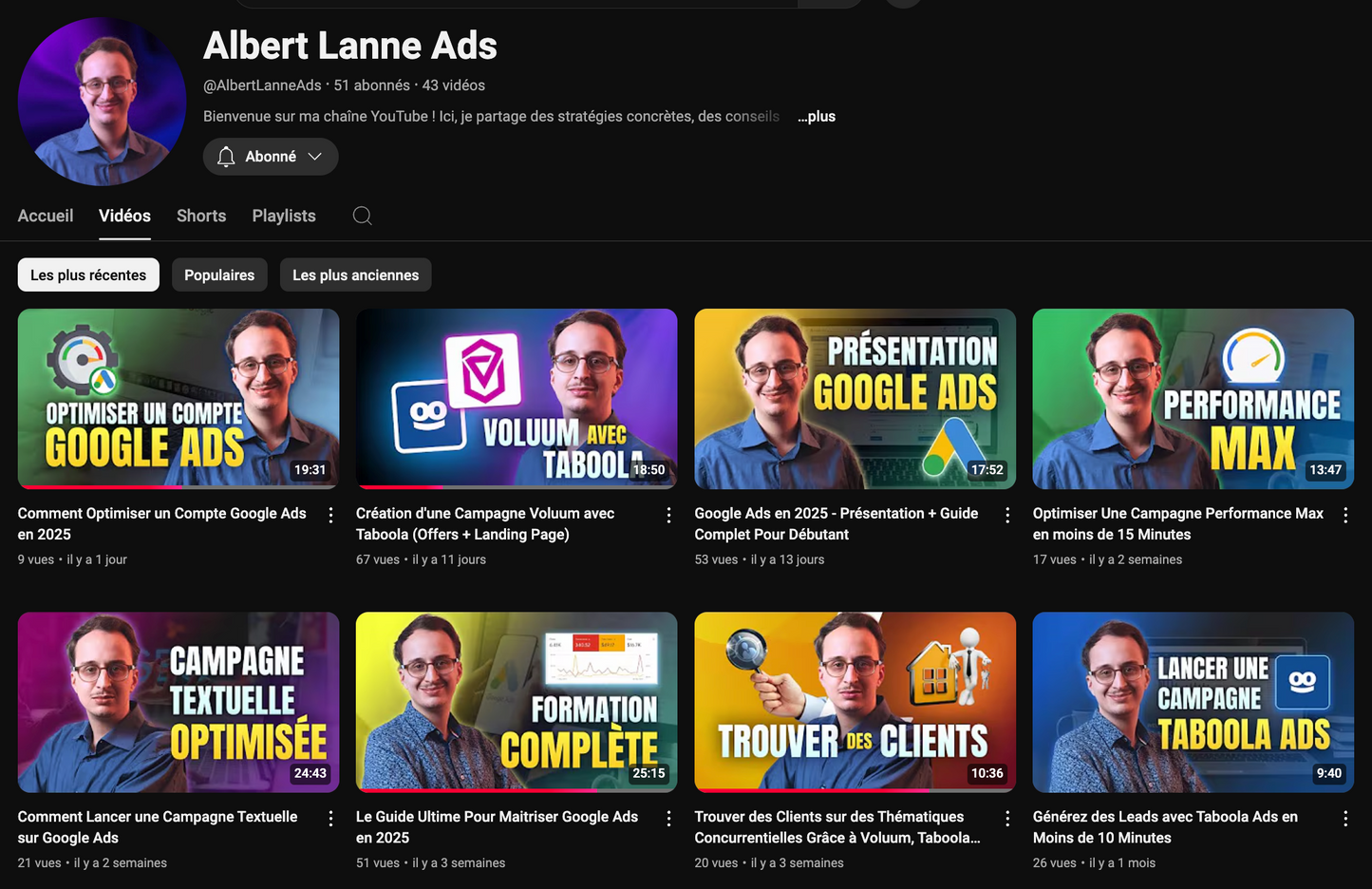Click the @AlbertLanneAds handle
Viewport: 1372px width, 889px height.
(x=262, y=85)
